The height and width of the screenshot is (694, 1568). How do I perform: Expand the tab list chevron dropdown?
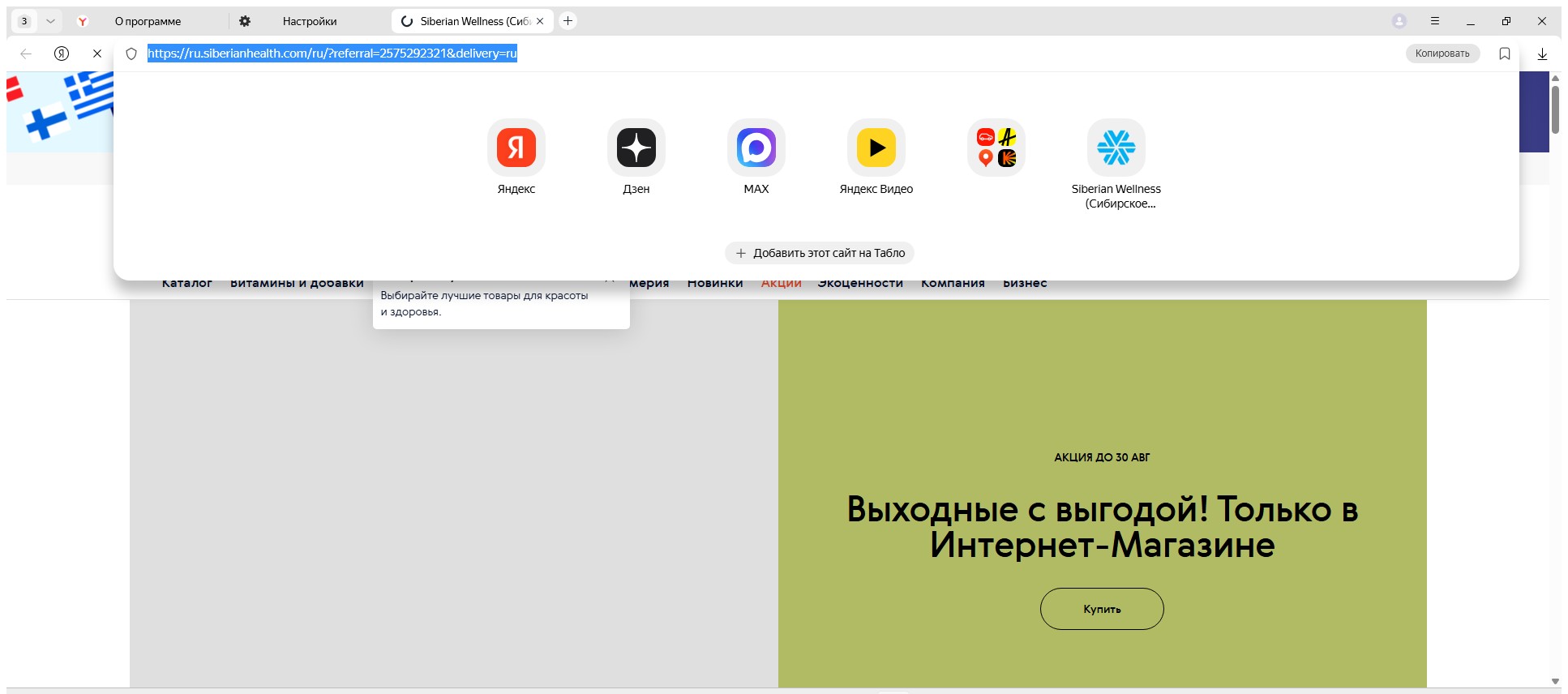tap(50, 21)
